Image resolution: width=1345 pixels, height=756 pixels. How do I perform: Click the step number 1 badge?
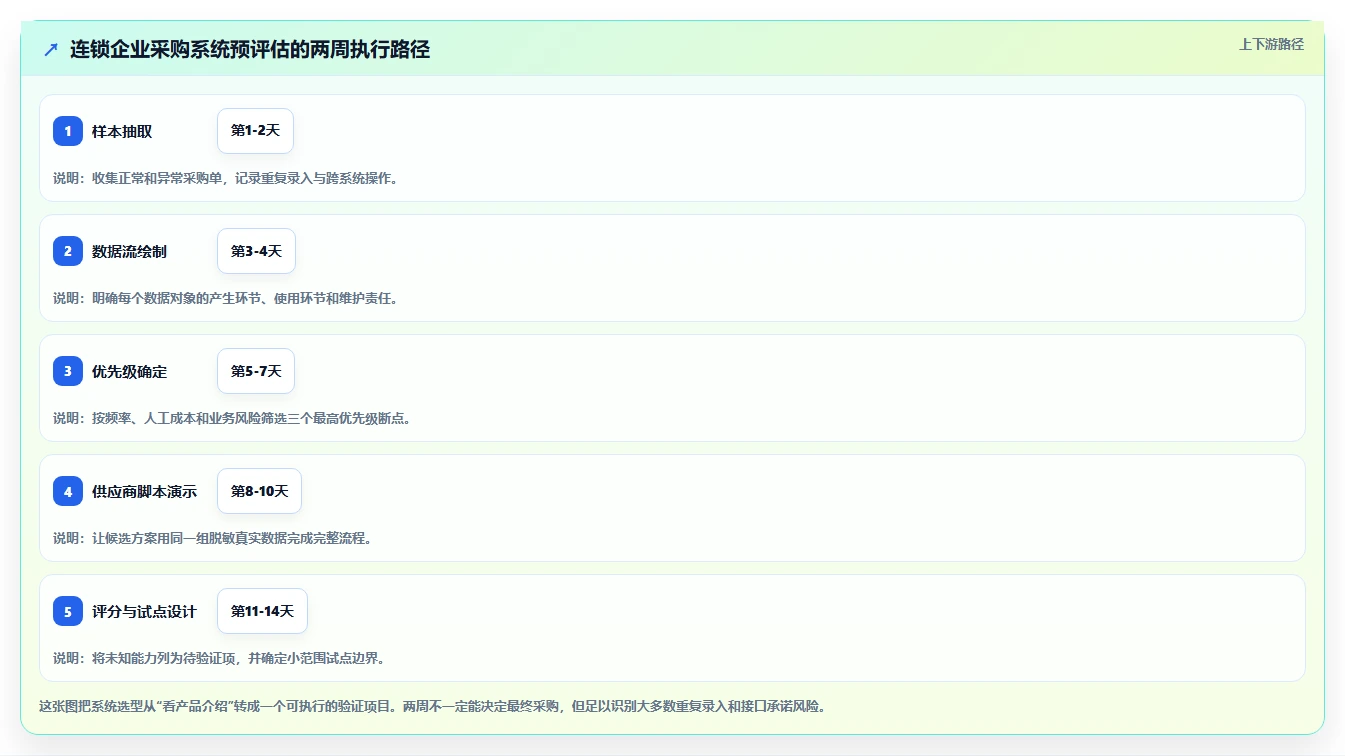click(68, 131)
